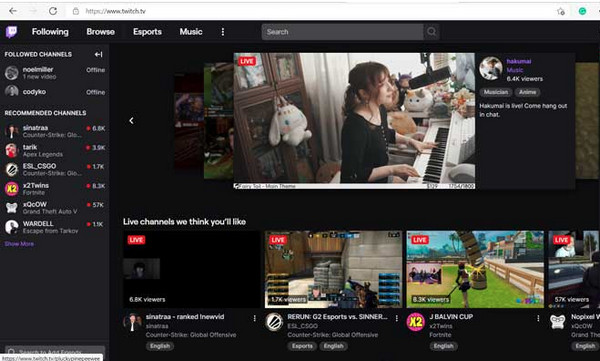This screenshot has height=361, width=600.
Task: Open J BALVIN CUP Fortnite stream thumbnail
Action: coord(475,269)
